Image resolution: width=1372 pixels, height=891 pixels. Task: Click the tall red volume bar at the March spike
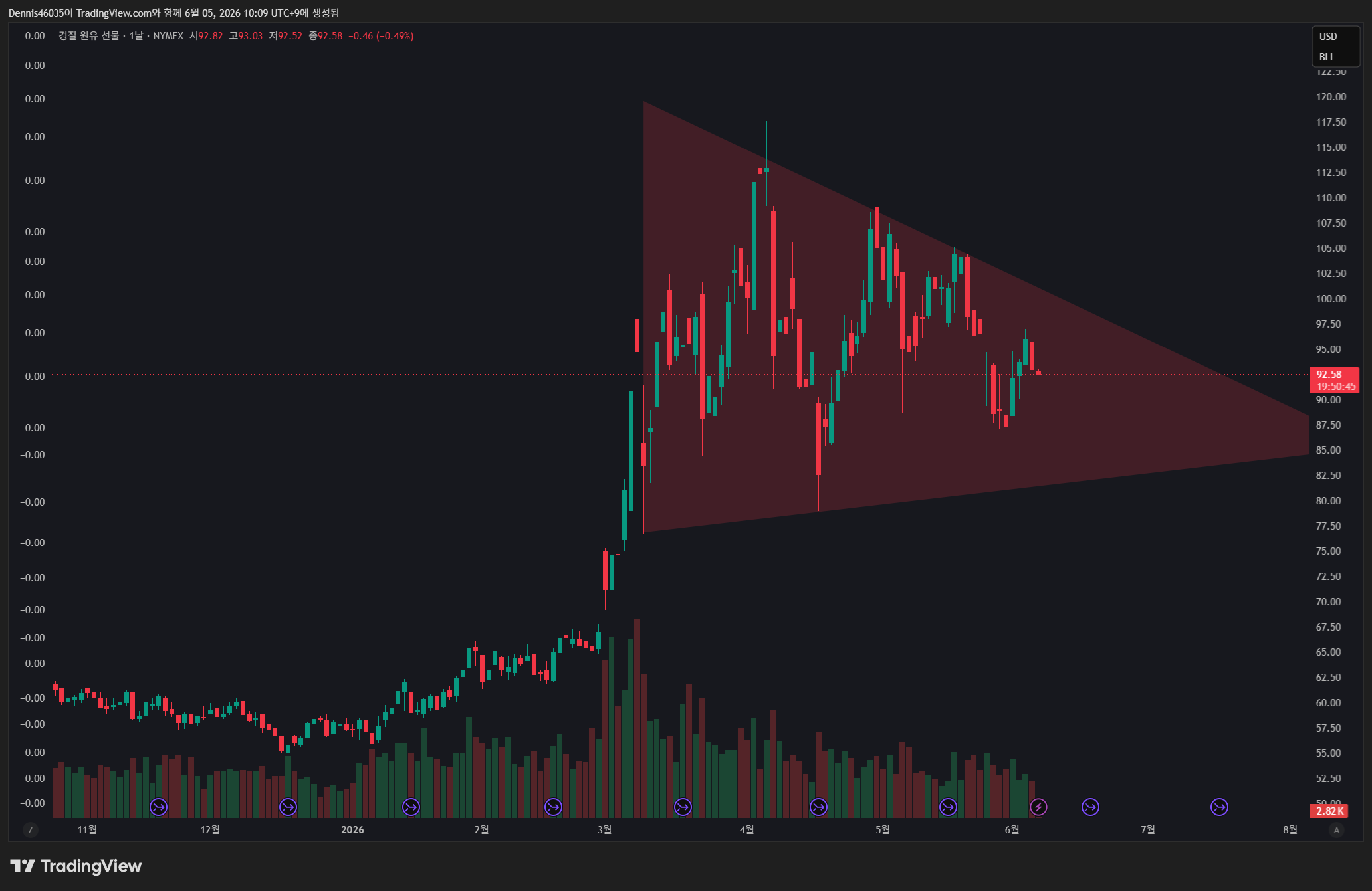[637, 718]
